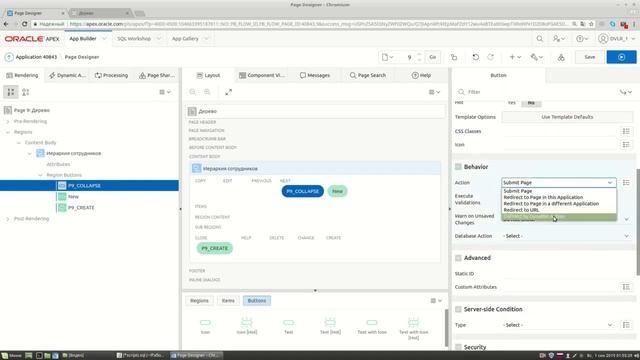Click the search icon in the header
Image resolution: width=640 pixels, height=360 pixels.
pos(540,39)
